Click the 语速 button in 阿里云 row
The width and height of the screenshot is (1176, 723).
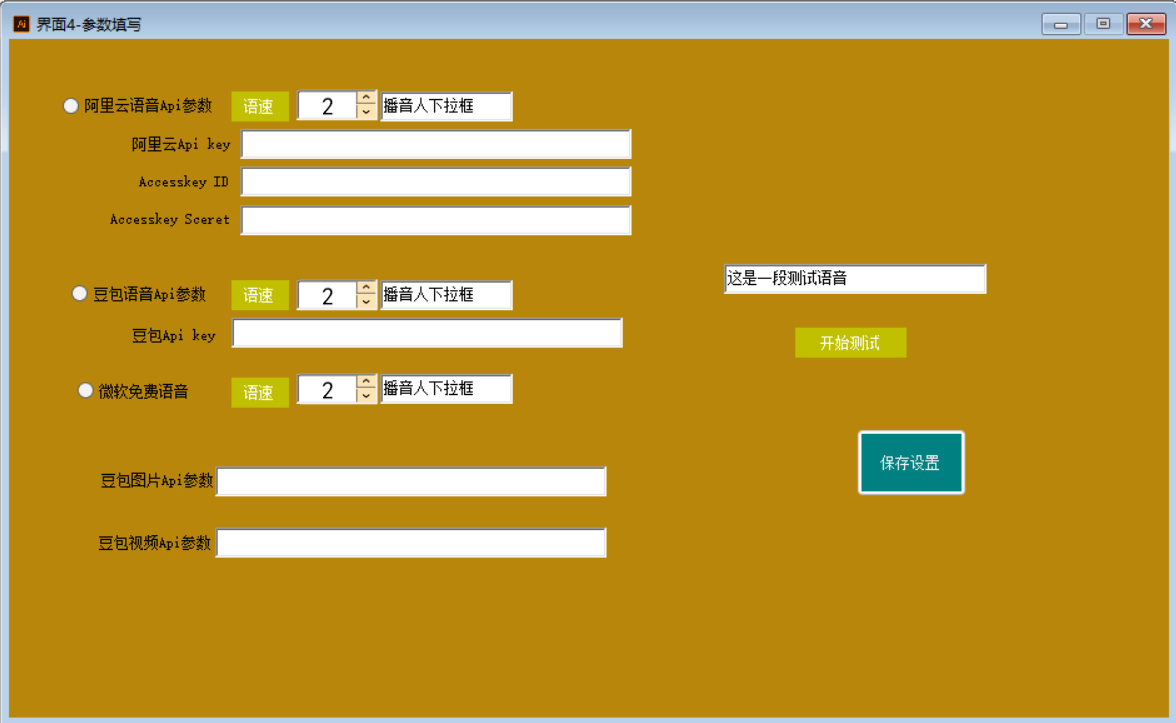tap(260, 107)
